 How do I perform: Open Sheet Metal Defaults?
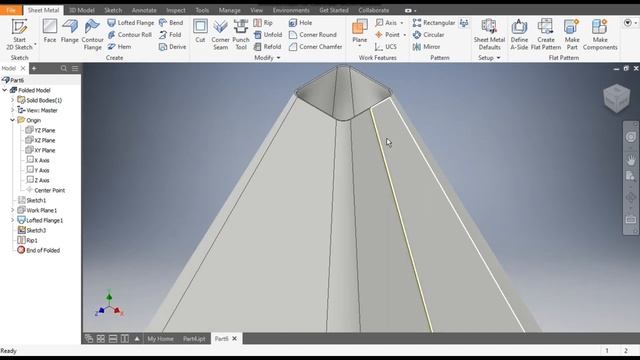pos(489,35)
